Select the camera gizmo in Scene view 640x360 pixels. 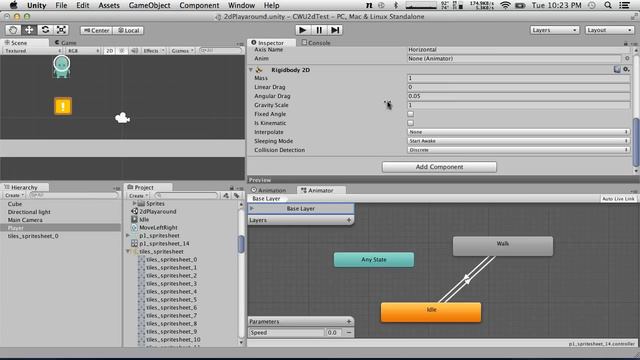coord(122,118)
